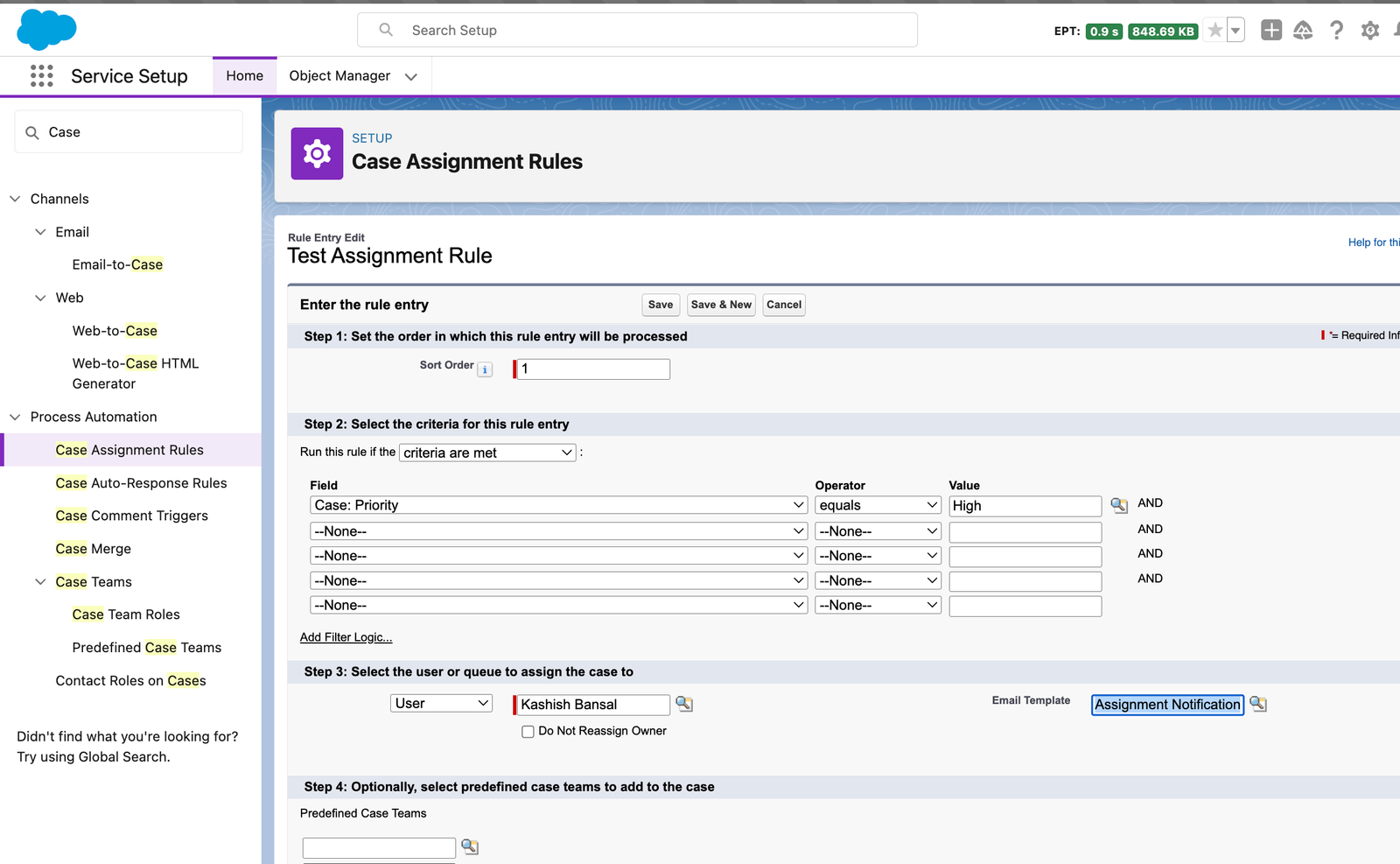The height and width of the screenshot is (864, 1400).
Task: Click the Sort Order input field
Action: [x=593, y=369]
